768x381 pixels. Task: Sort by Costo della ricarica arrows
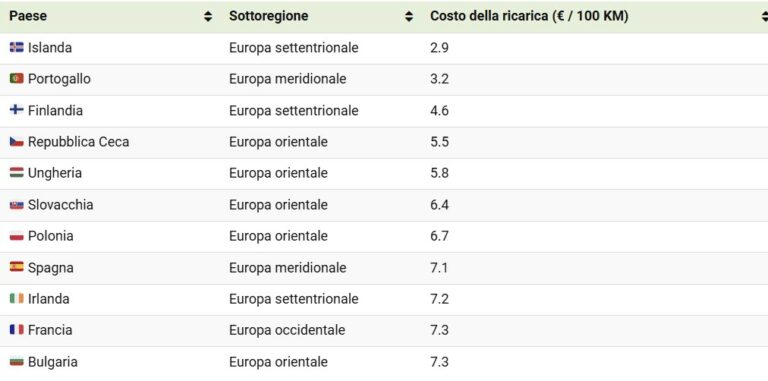765,17
